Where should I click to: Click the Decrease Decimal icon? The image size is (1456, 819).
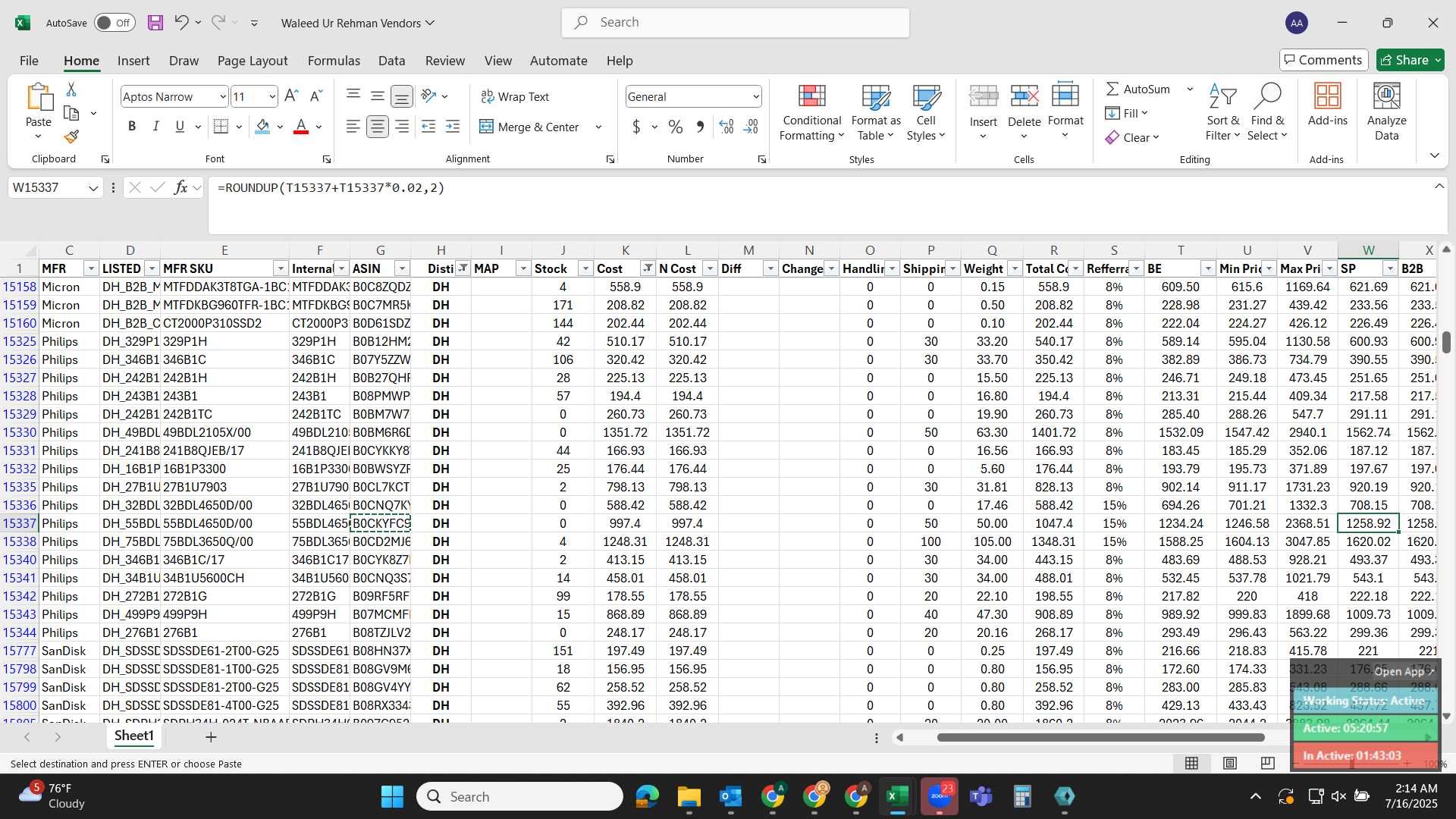pos(751,127)
